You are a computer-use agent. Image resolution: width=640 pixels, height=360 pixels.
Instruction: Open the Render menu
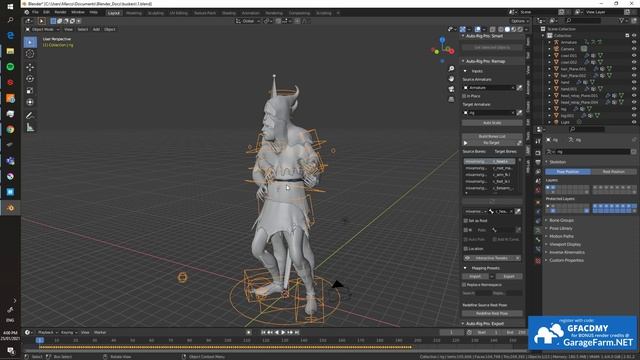click(60, 12)
